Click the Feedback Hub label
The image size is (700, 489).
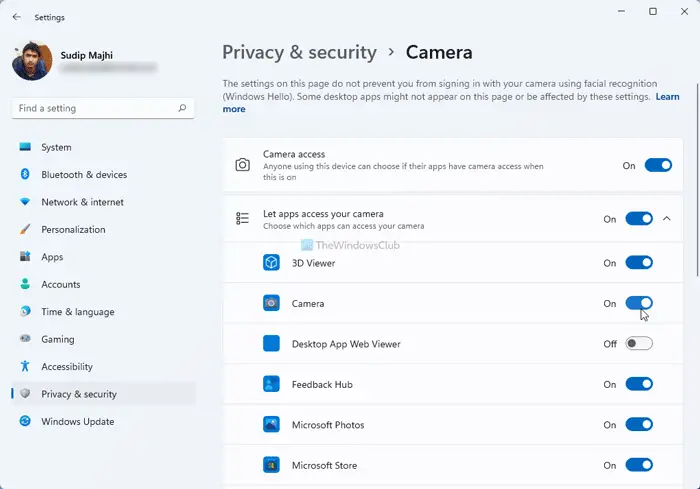(x=322, y=385)
